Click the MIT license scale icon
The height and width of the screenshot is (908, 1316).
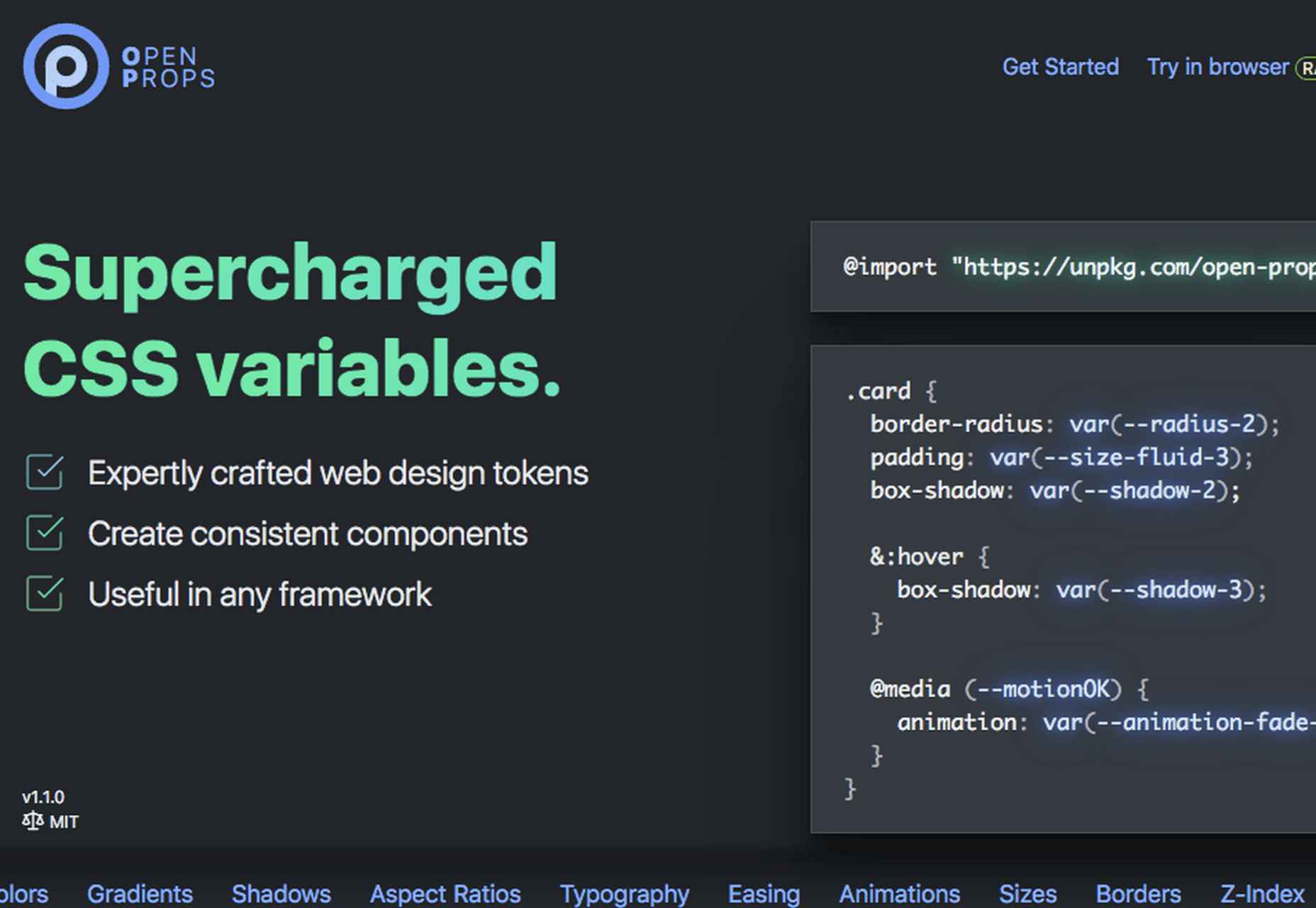[x=33, y=821]
